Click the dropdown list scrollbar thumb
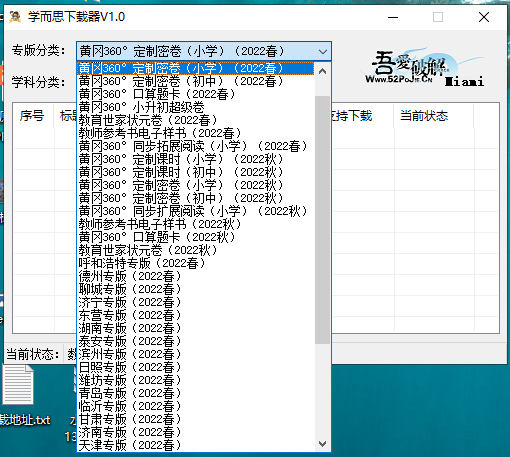This screenshot has width=510, height=457. [322, 220]
